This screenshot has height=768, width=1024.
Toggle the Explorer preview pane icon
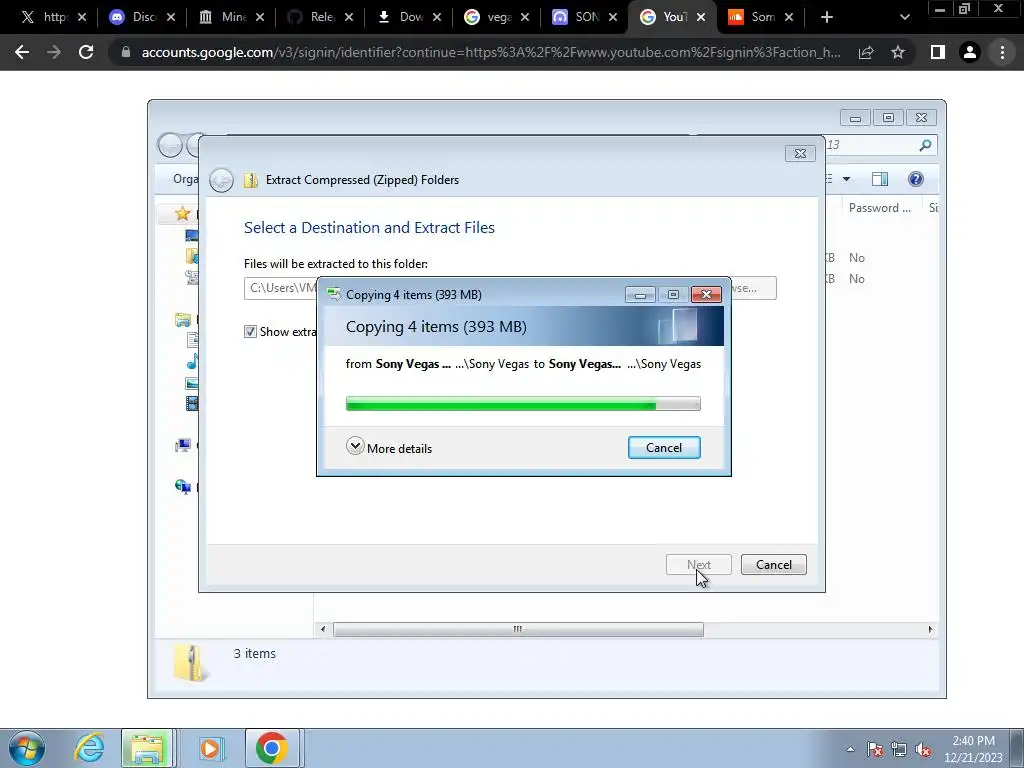click(x=880, y=179)
